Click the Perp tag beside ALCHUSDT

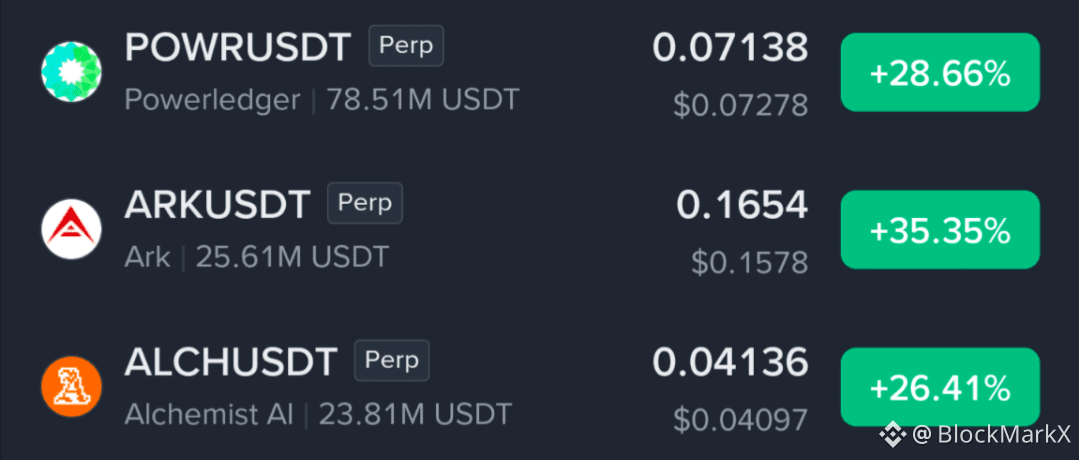(392, 360)
